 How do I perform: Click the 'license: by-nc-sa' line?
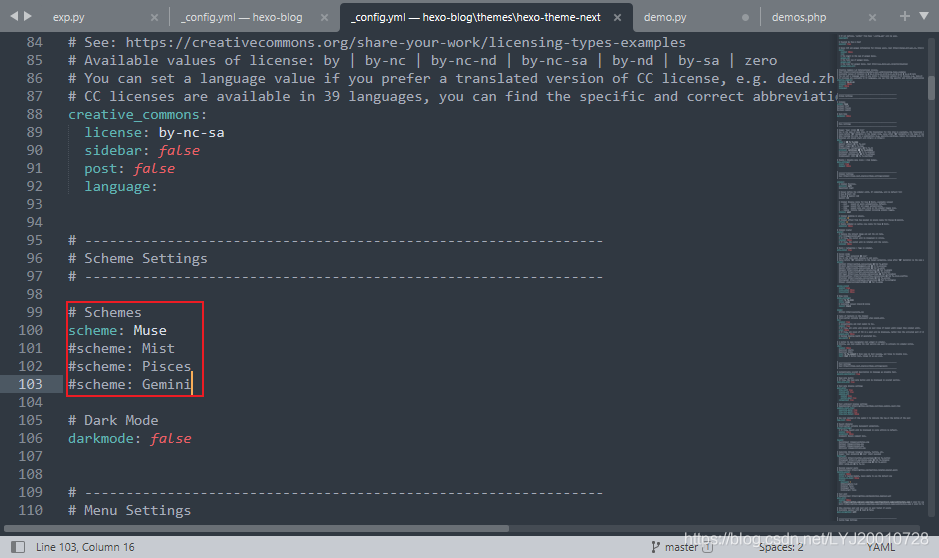[x=155, y=132]
